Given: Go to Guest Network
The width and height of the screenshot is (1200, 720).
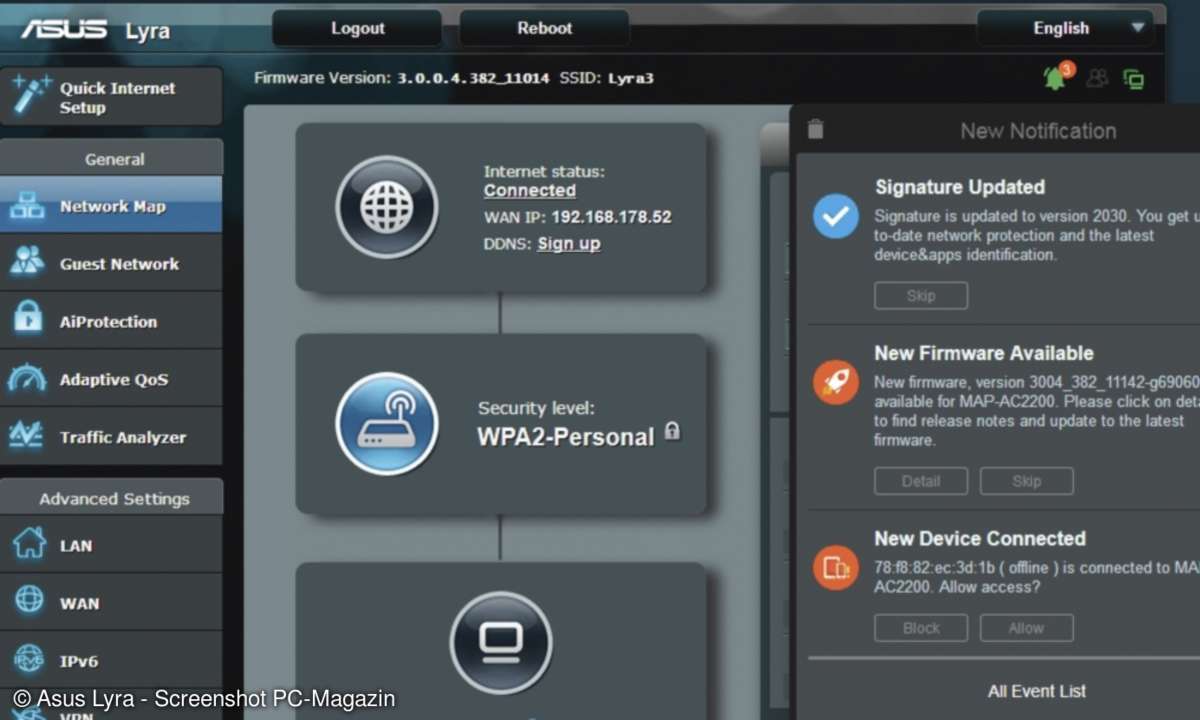Looking at the screenshot, I should coord(111,264).
